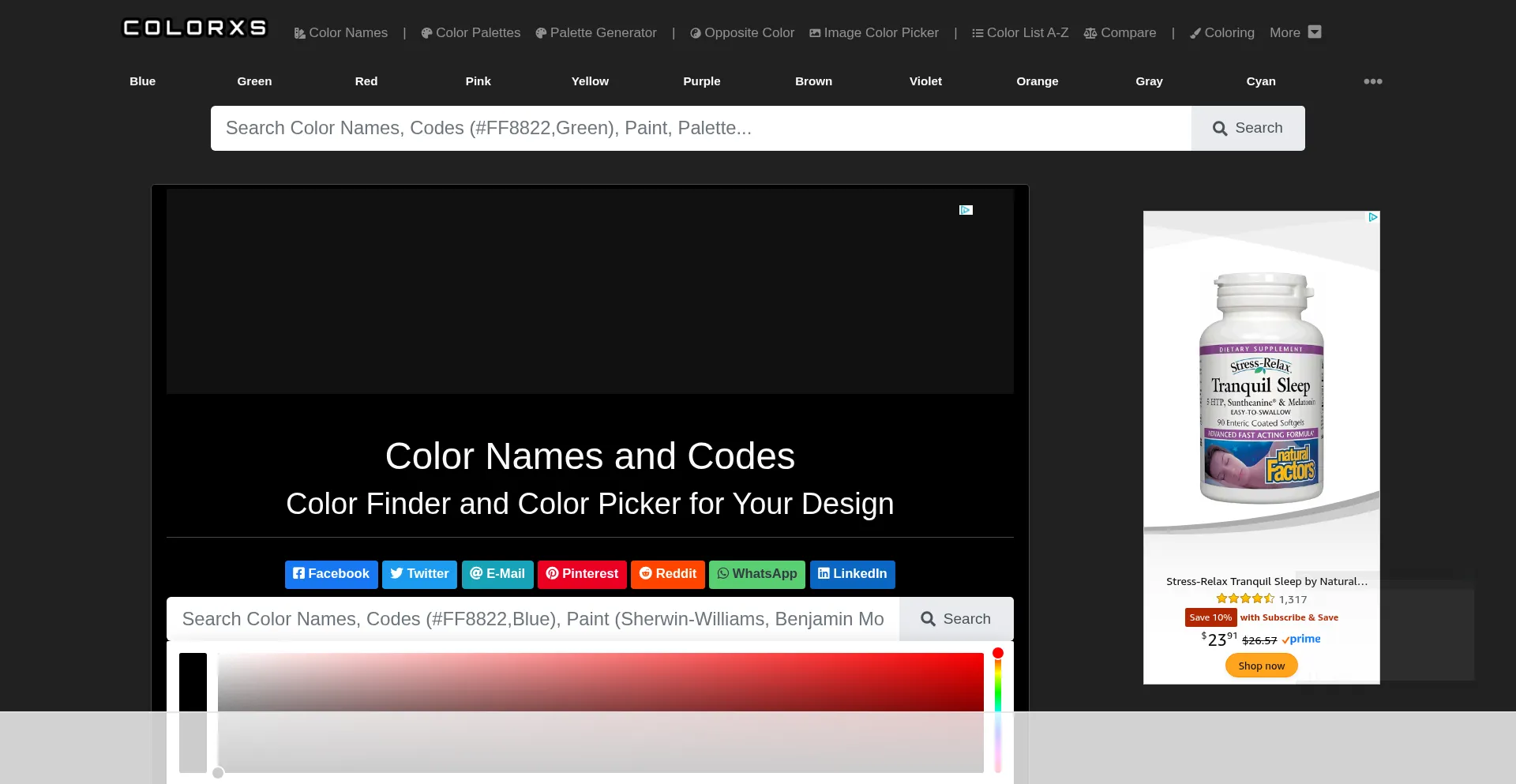Focus the top color search field

(x=700, y=128)
